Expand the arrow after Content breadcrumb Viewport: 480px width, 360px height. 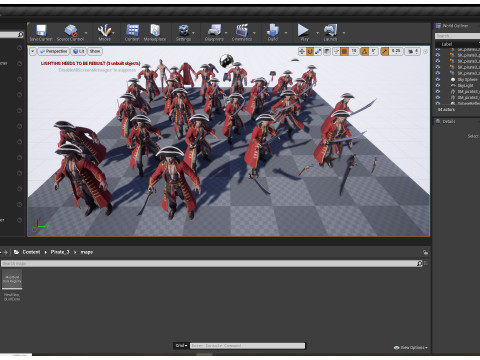(x=46, y=252)
